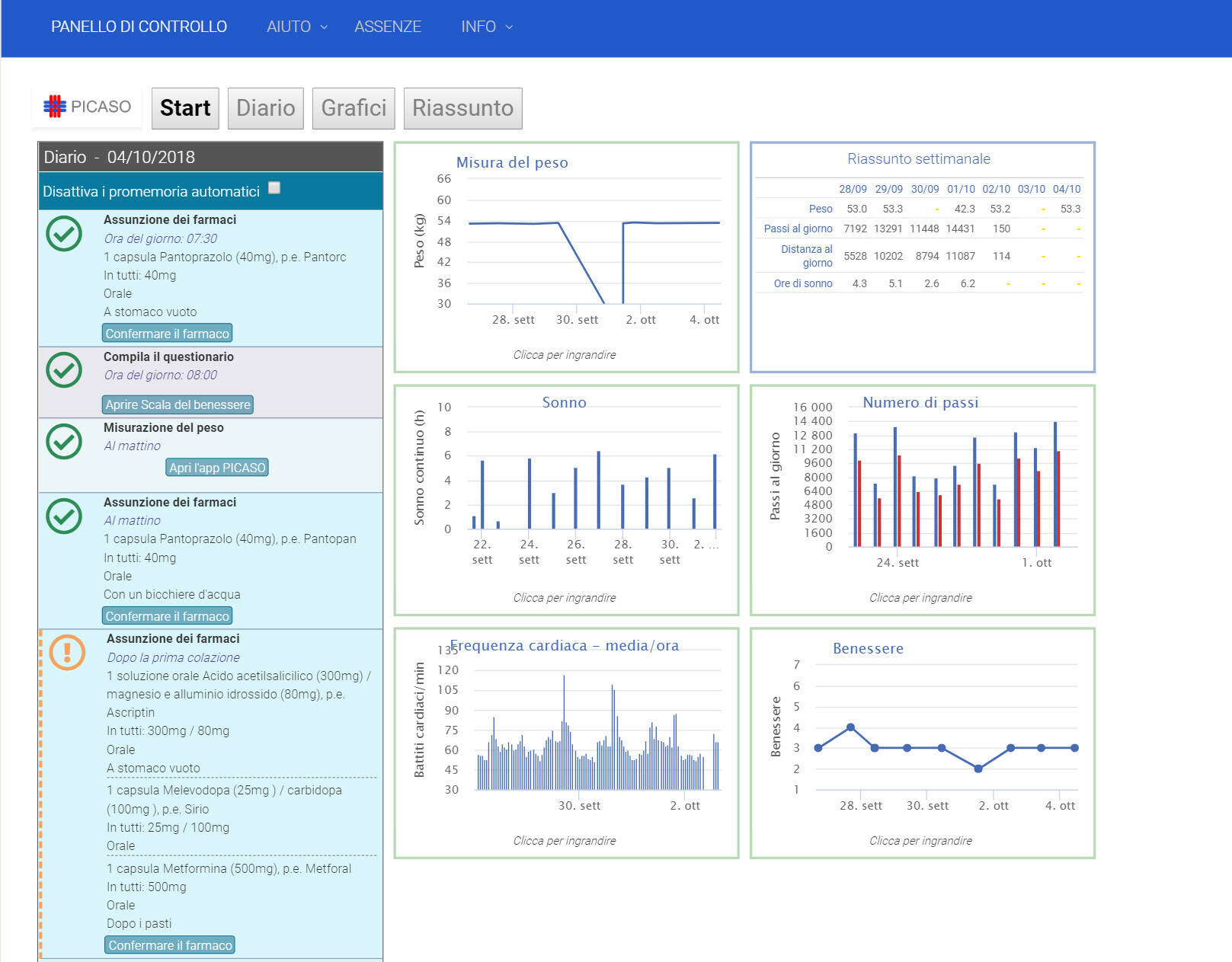Click distance value 11087 in summary
Screen dimensions: 1232x962
(960, 256)
